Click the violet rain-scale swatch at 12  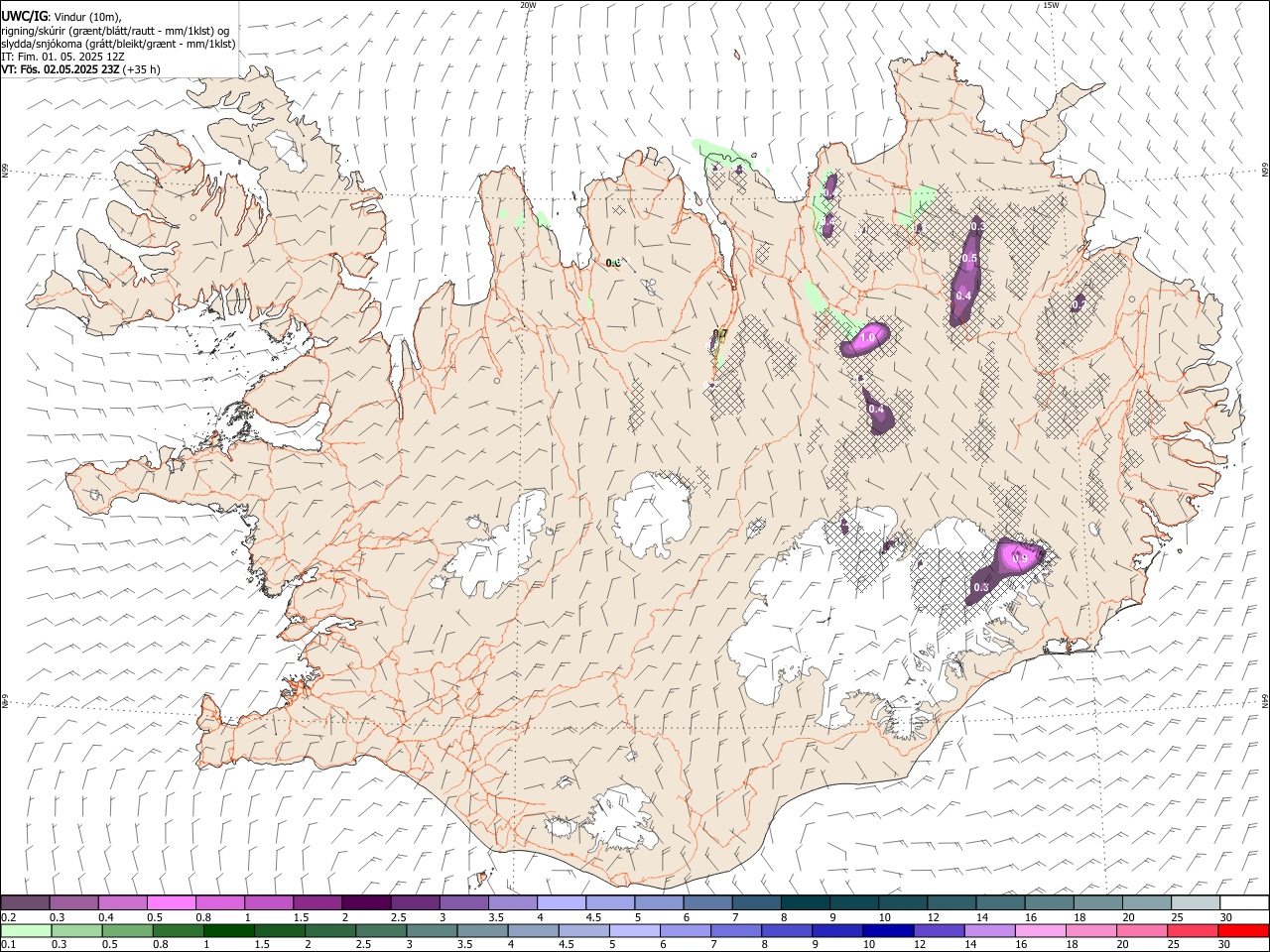coord(939,930)
